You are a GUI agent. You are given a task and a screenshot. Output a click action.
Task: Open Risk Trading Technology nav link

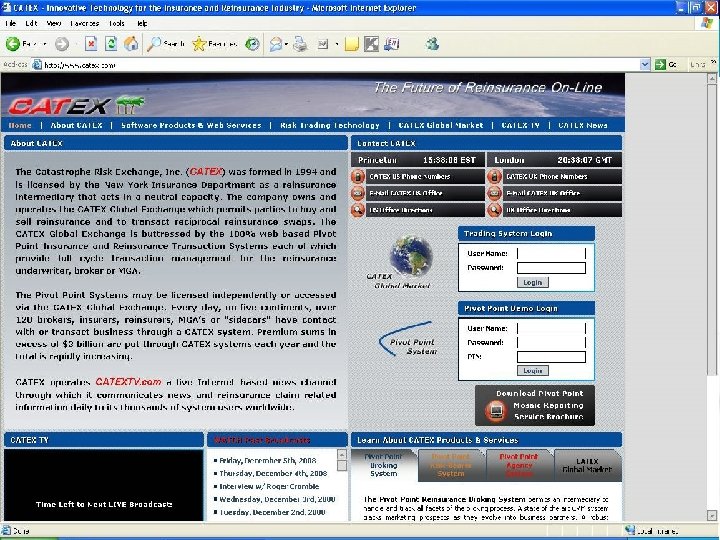click(330, 125)
